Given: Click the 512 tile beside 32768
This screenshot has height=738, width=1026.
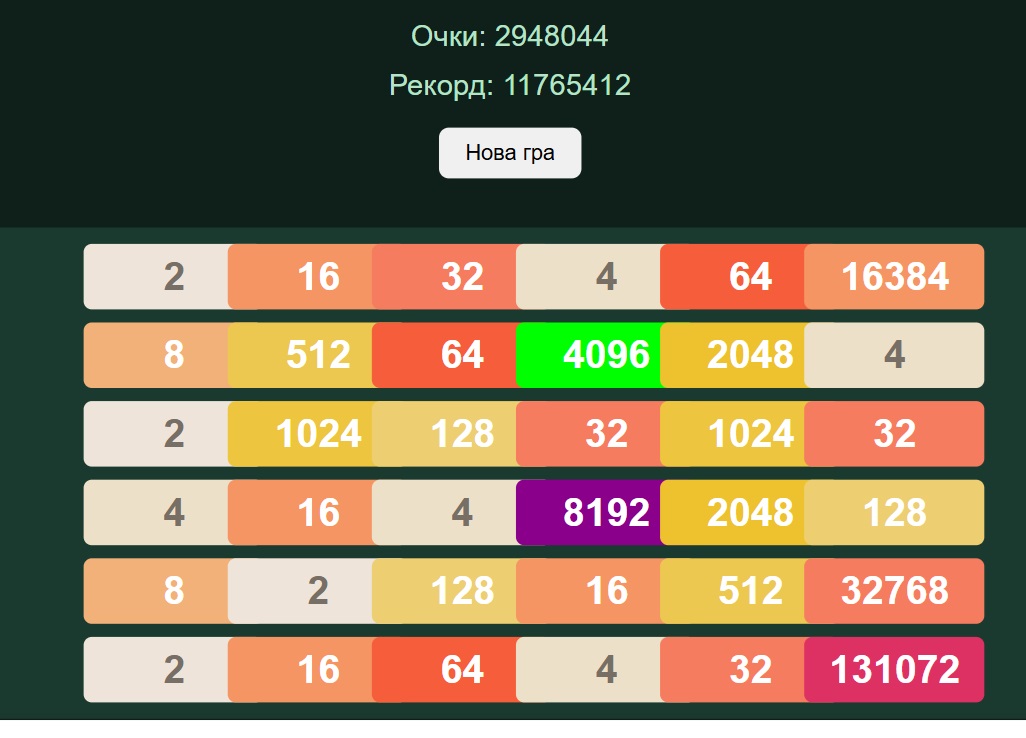Looking at the screenshot, I should tap(733, 591).
